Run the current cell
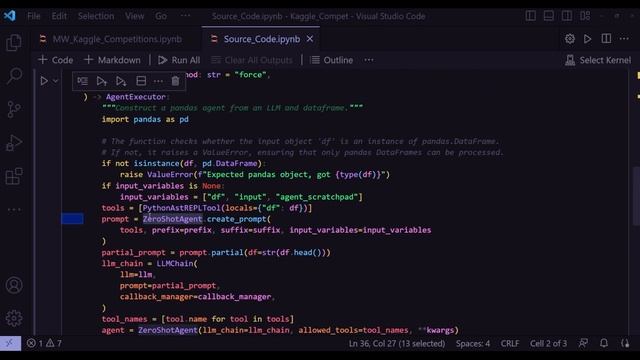 click(44, 81)
